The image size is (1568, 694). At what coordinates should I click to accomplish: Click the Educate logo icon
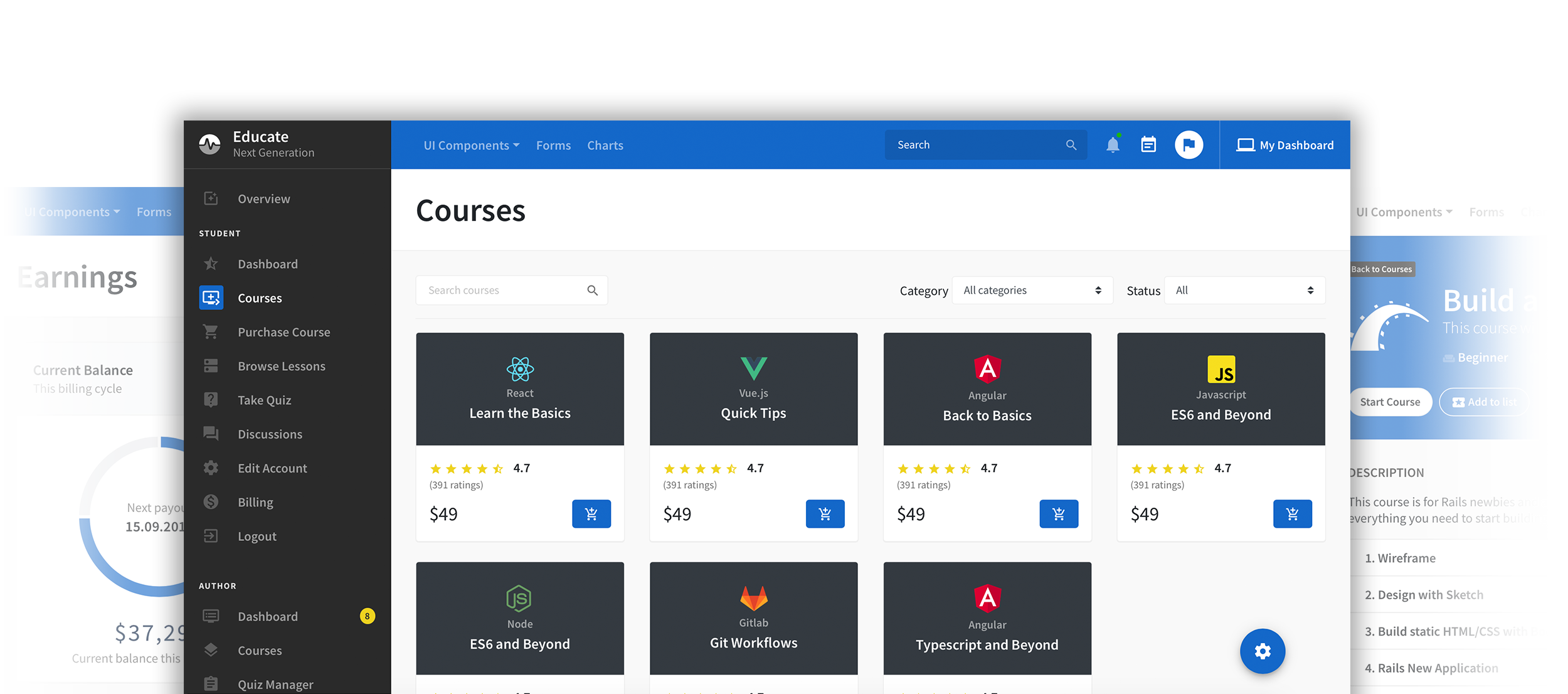(x=209, y=144)
